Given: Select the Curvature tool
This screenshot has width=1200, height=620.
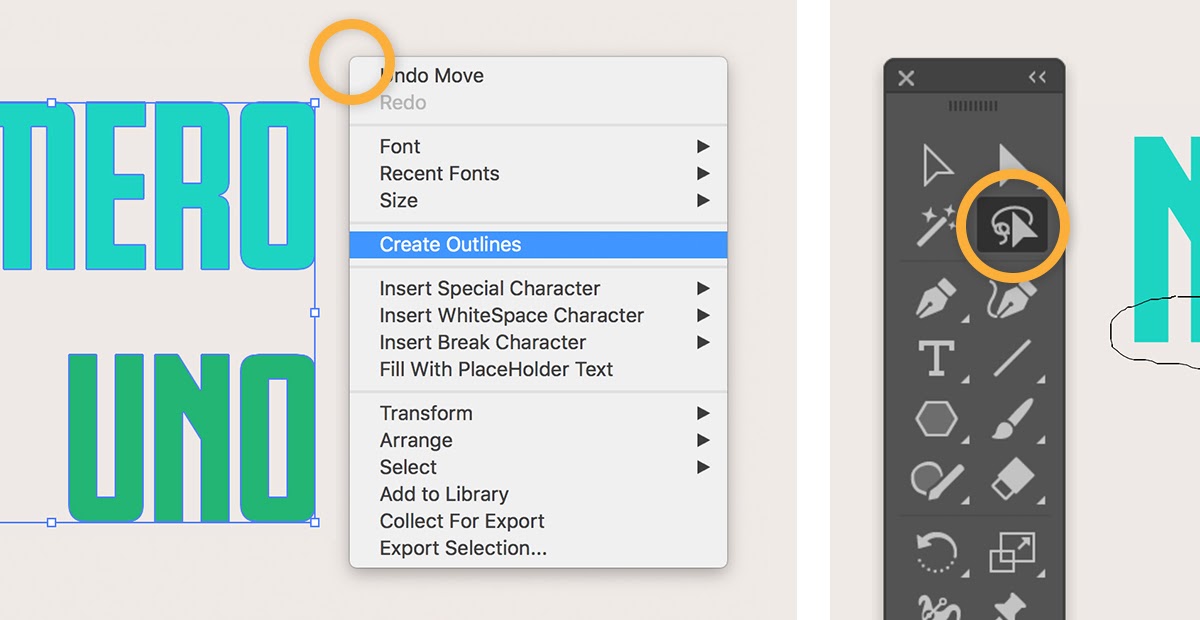Looking at the screenshot, I should click(x=1011, y=298).
